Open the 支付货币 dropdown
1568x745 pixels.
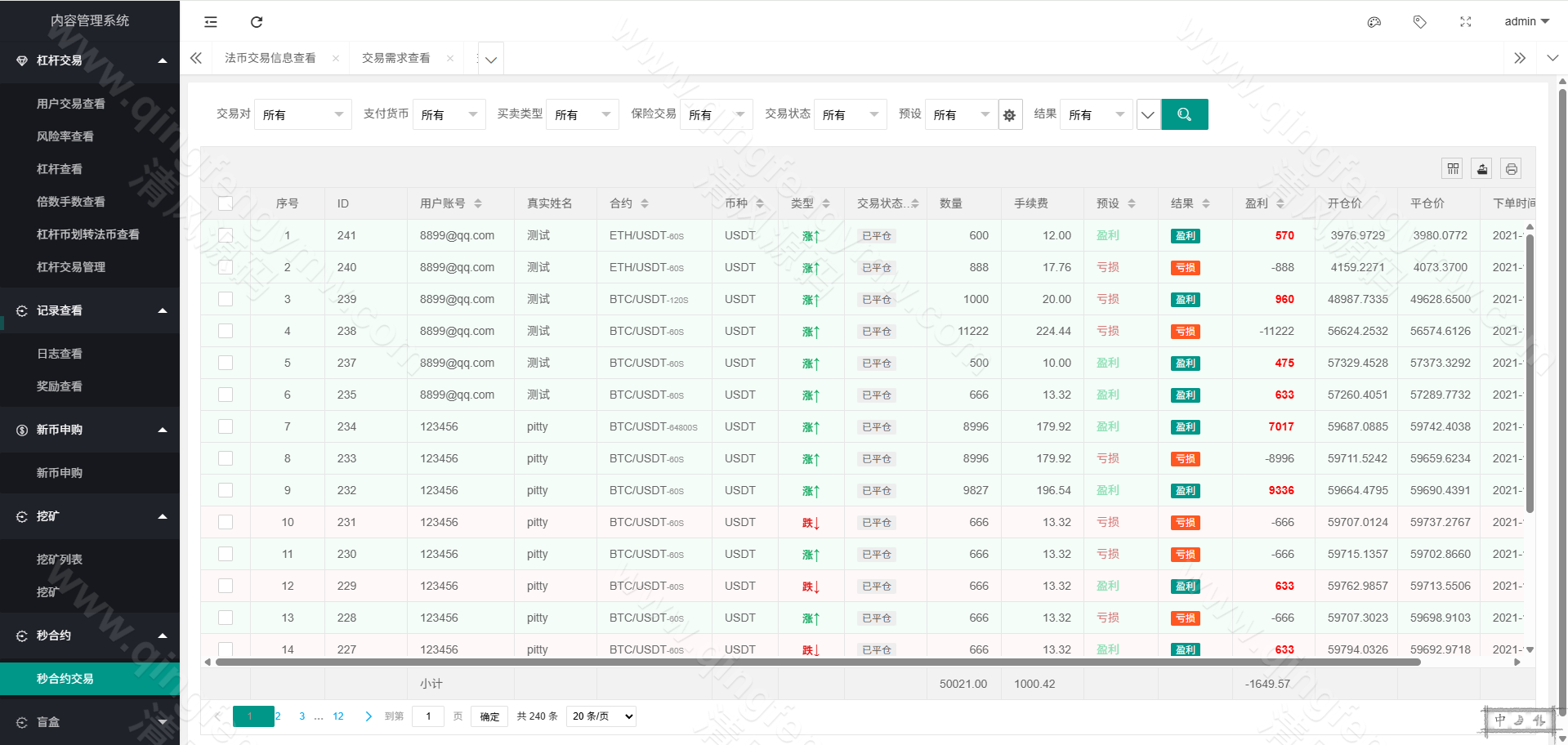click(449, 115)
